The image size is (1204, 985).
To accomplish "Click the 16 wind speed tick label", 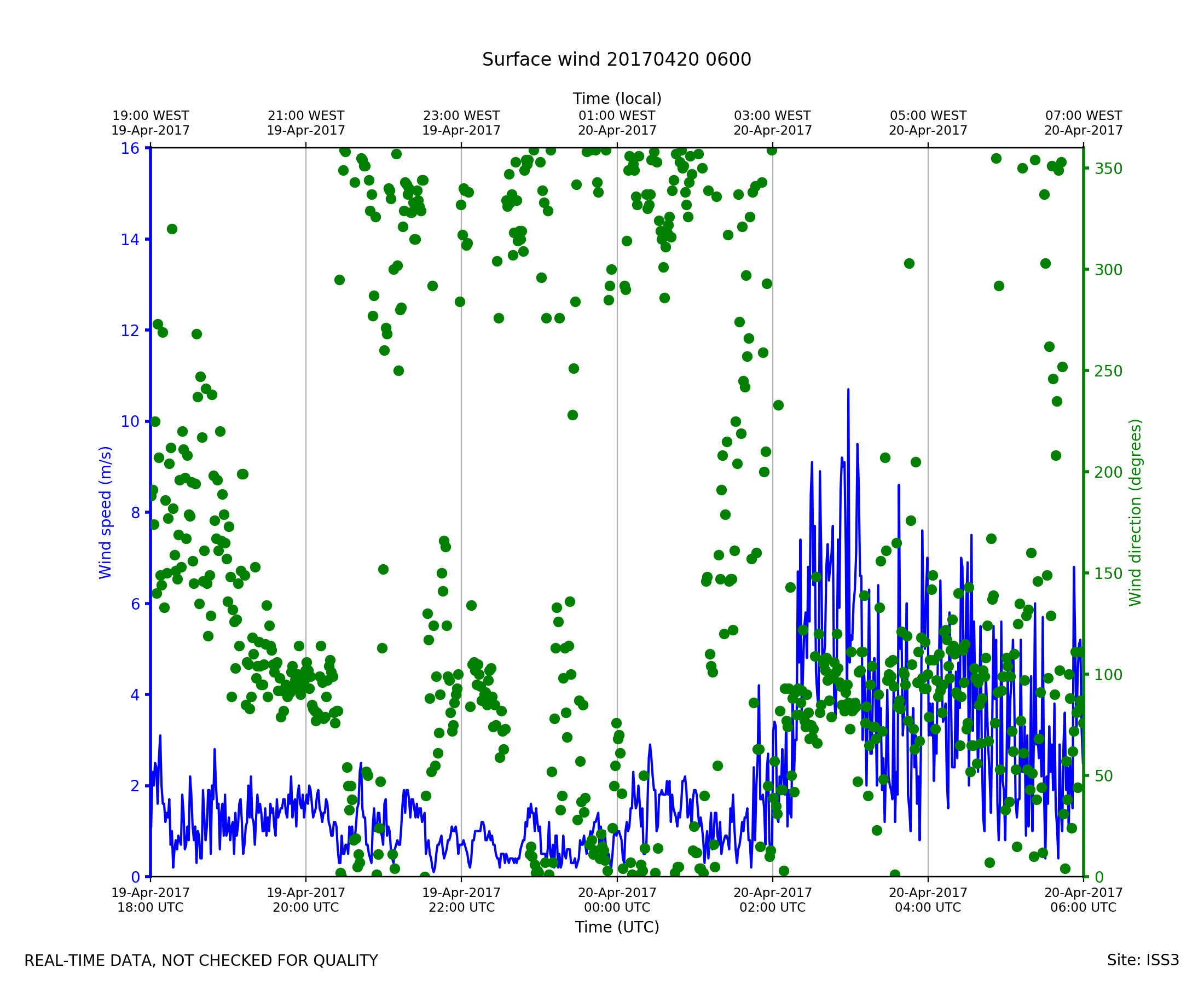I will (130, 149).
